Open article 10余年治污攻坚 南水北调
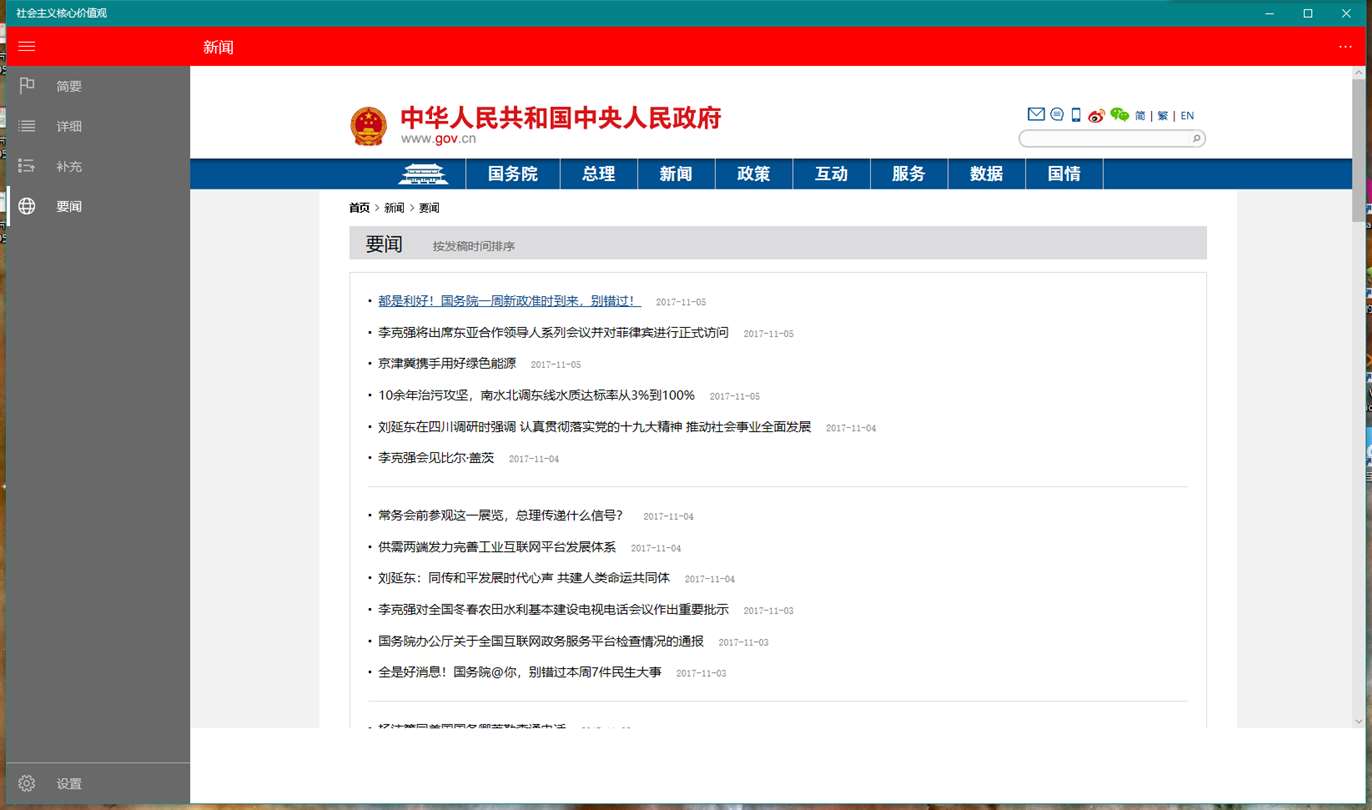 click(536, 395)
